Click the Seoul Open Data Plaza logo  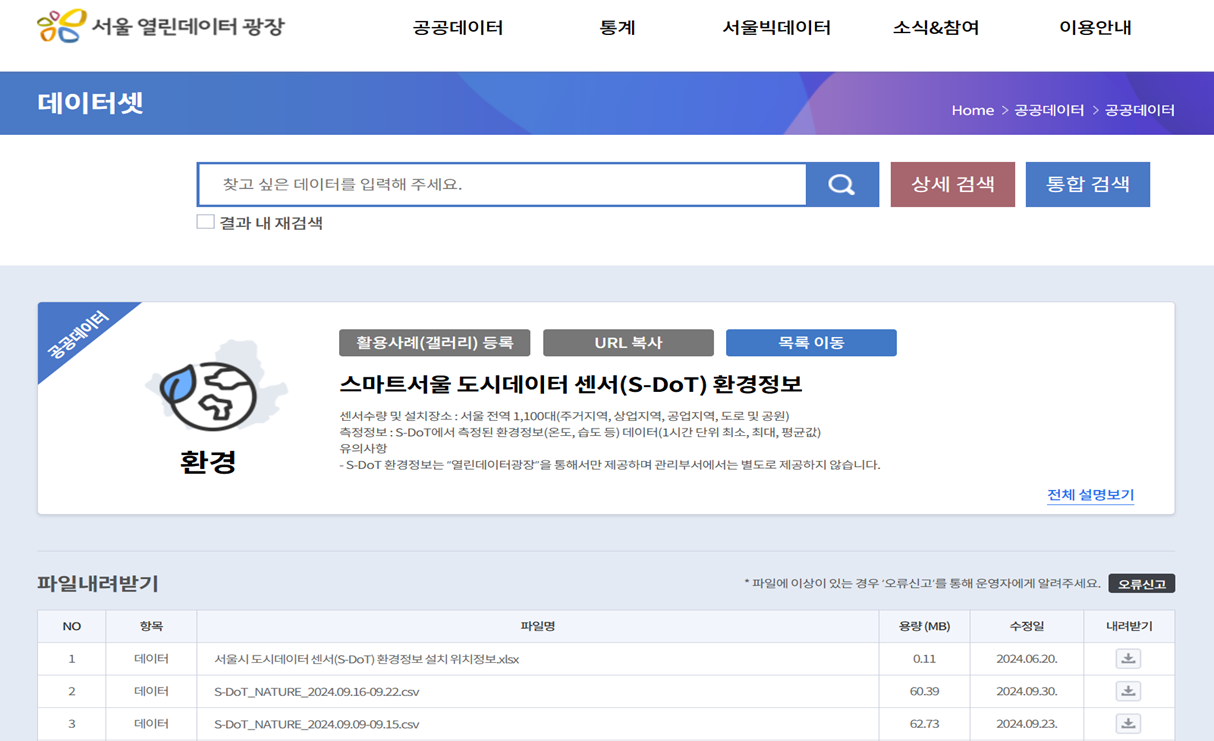coord(161,26)
